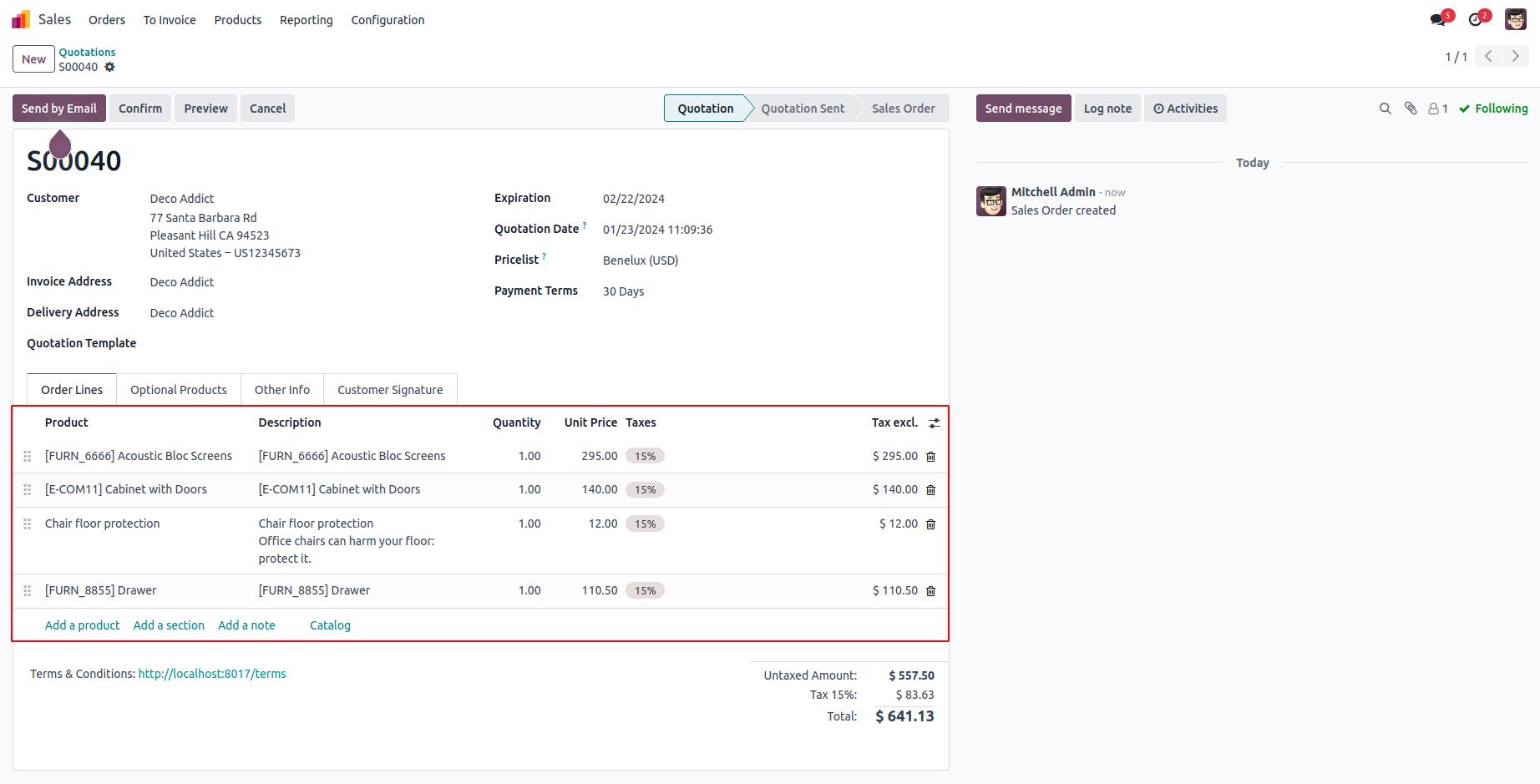This screenshot has height=784, width=1540.
Task: Go to next record arrow
Action: [1515, 57]
